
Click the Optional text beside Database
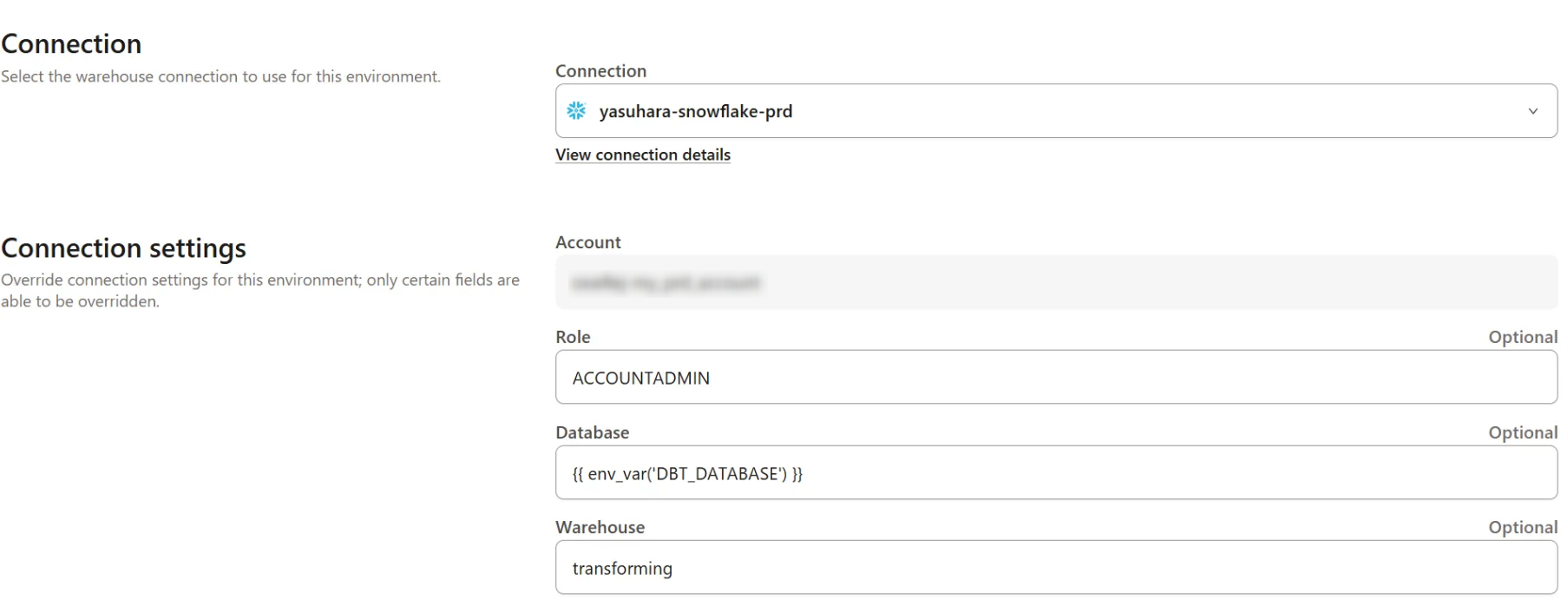coord(1523,432)
